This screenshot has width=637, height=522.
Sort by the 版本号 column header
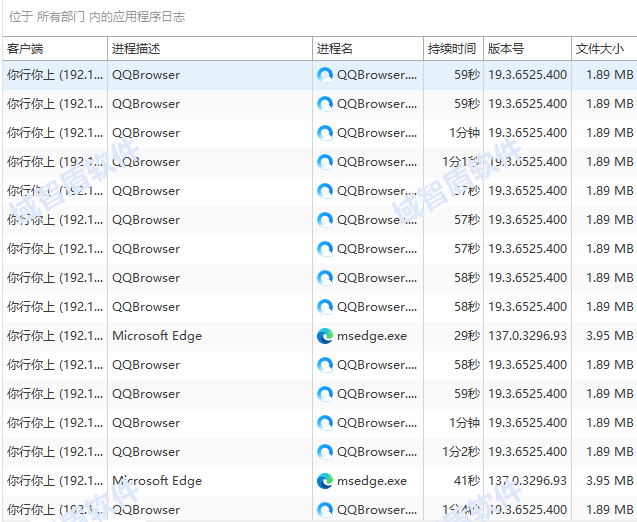click(527, 49)
